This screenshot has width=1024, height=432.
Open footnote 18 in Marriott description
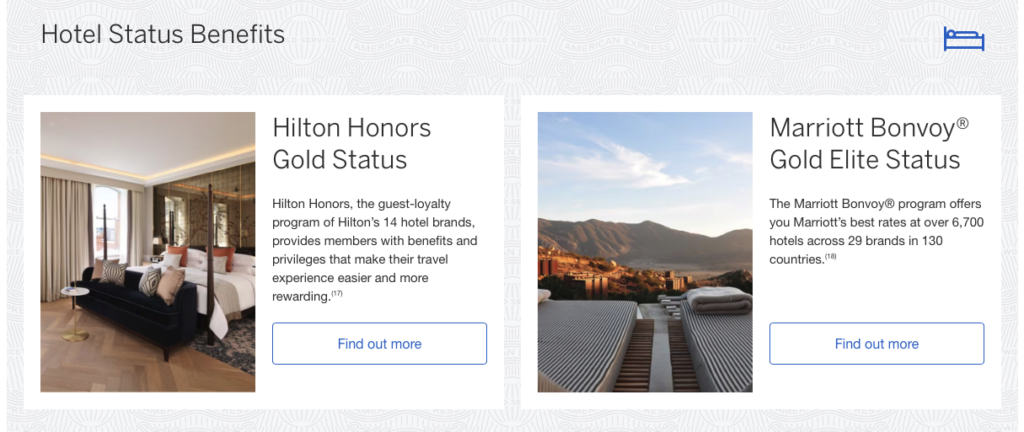pos(831,257)
